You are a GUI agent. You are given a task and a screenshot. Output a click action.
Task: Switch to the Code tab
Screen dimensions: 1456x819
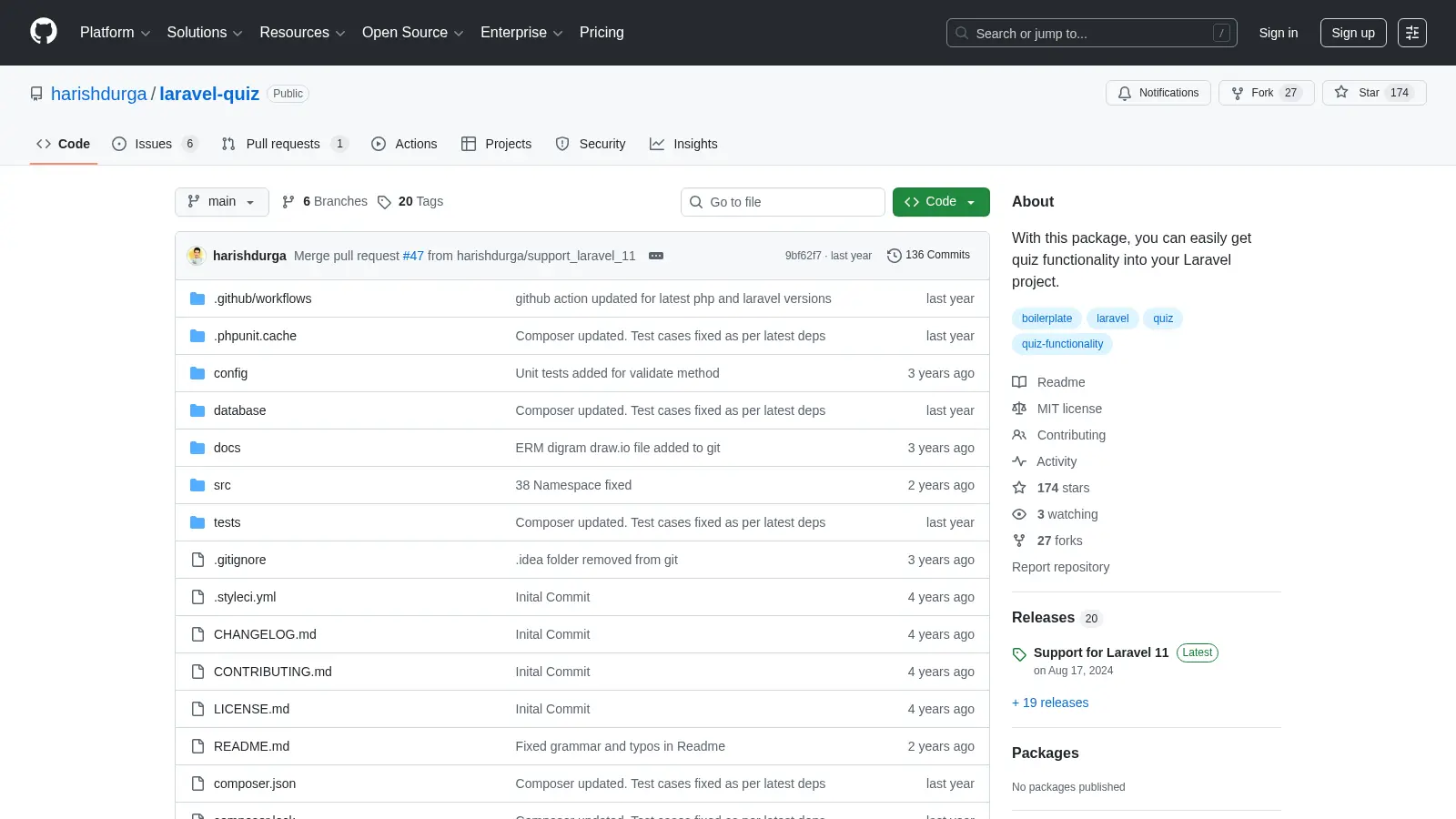pyautogui.click(x=64, y=144)
